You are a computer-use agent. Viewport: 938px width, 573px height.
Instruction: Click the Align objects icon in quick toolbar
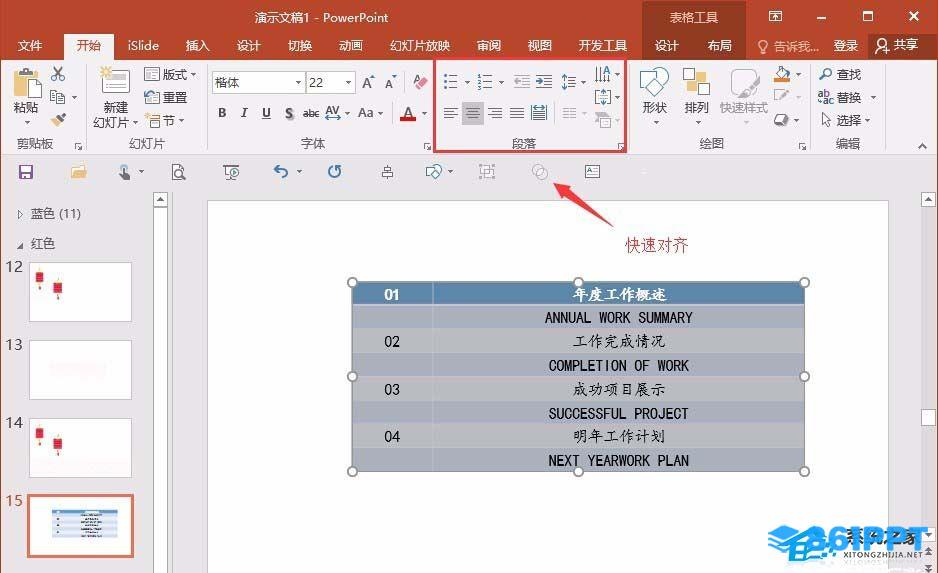[x=387, y=172]
